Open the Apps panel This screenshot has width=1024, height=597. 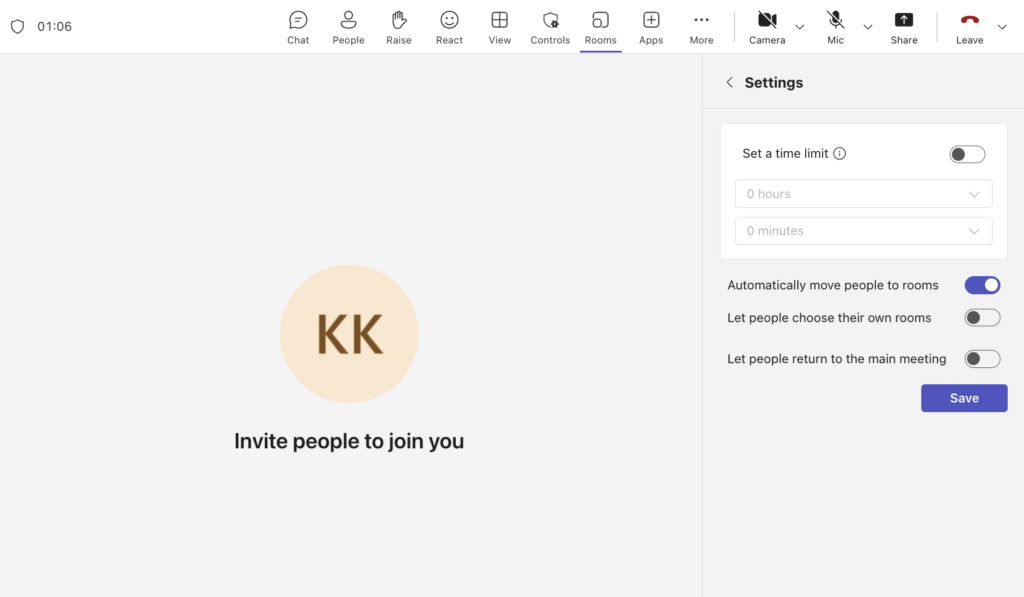[x=651, y=27]
